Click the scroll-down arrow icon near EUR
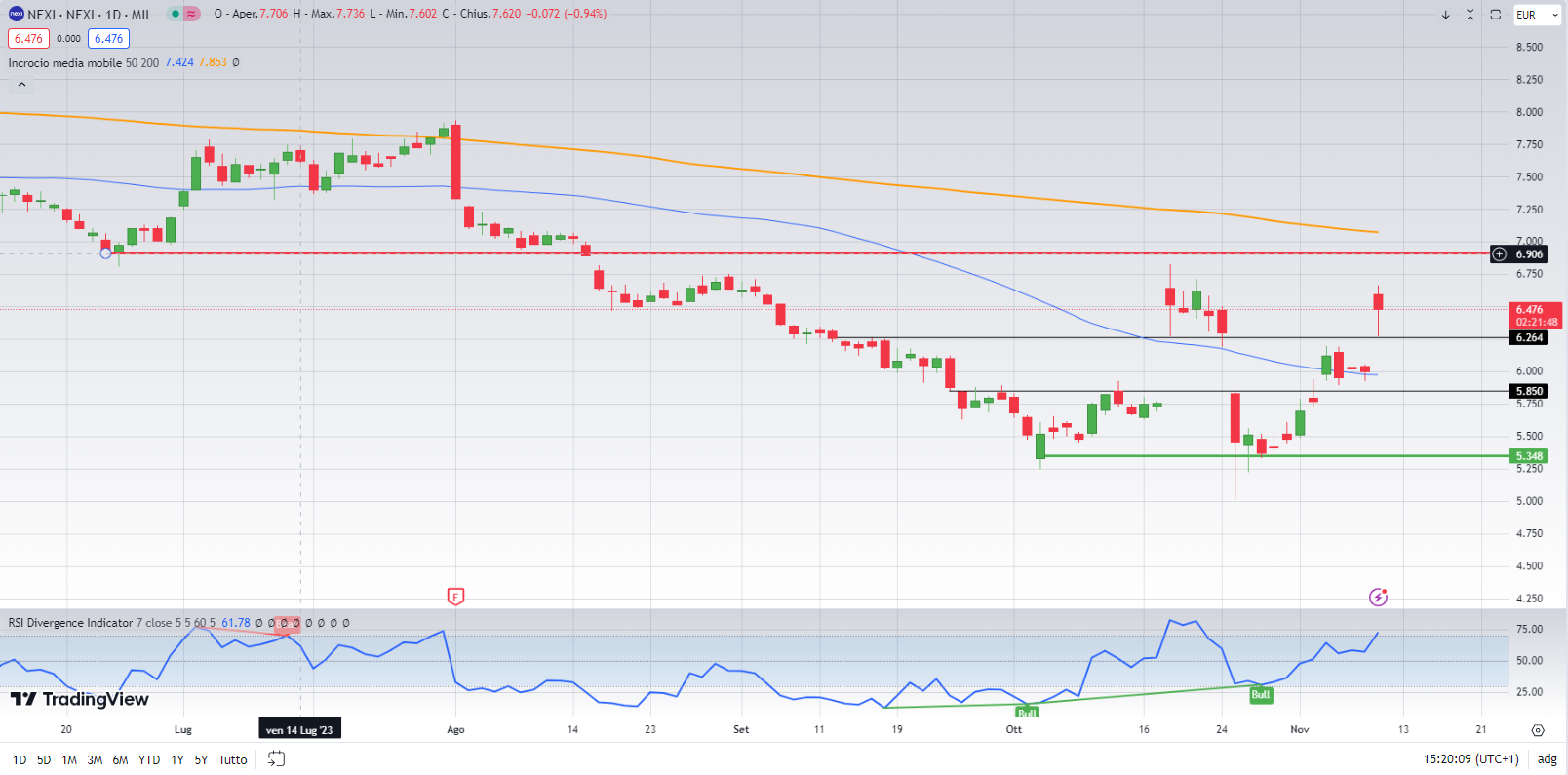This screenshot has height=775, width=1568. click(1445, 15)
